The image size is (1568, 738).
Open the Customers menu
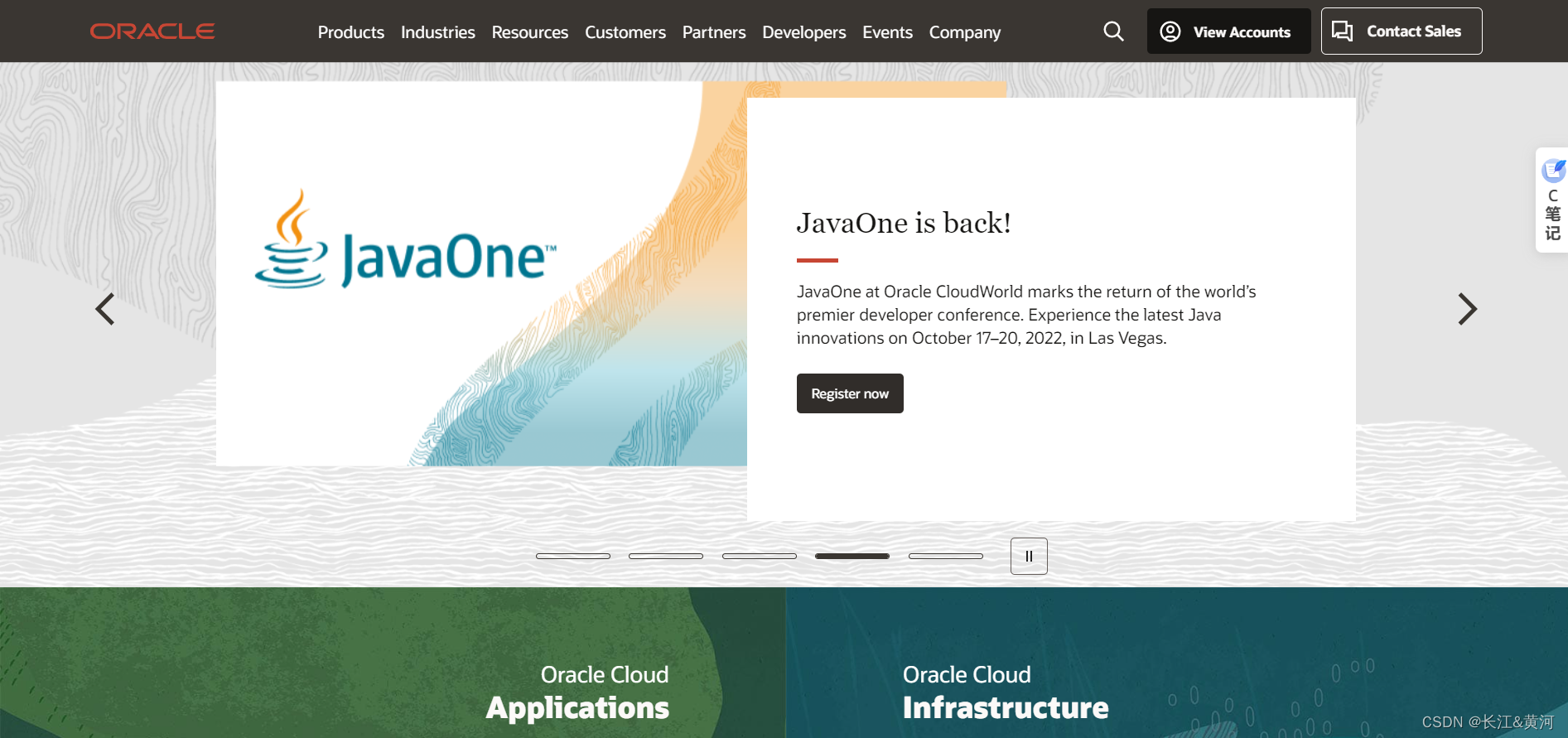tap(625, 32)
